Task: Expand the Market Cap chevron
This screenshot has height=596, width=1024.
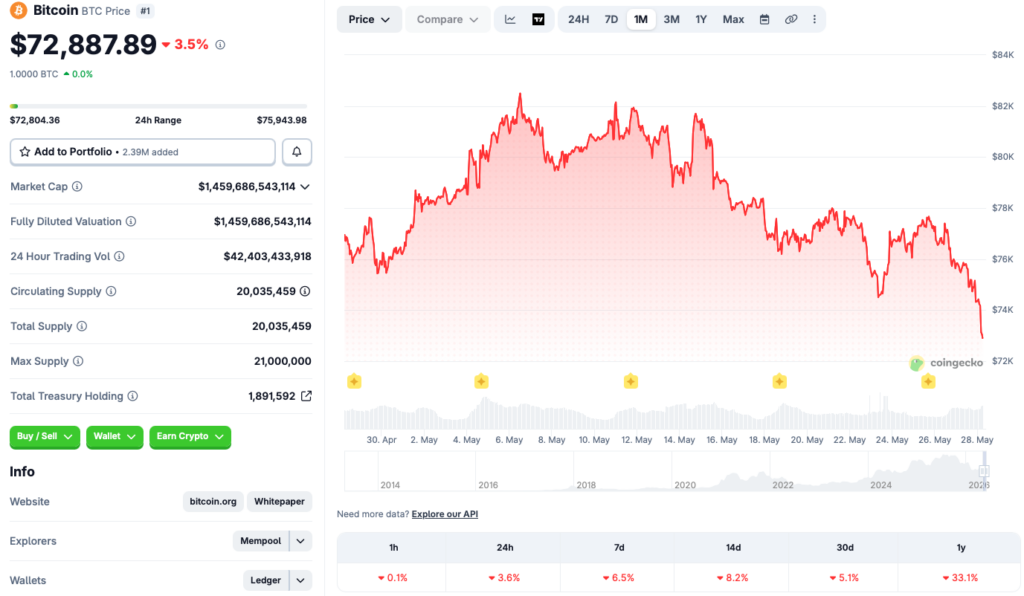Action: tap(305, 187)
